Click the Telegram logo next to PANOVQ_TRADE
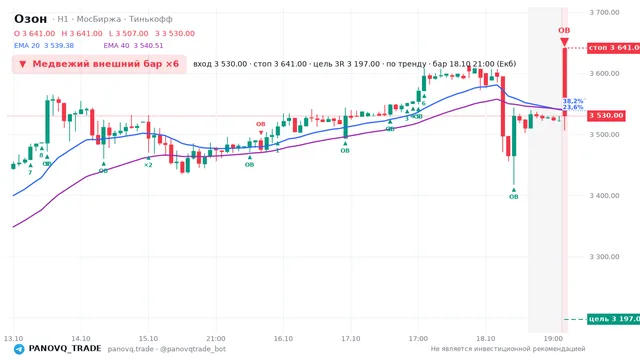640x360 pixels. coord(19,349)
